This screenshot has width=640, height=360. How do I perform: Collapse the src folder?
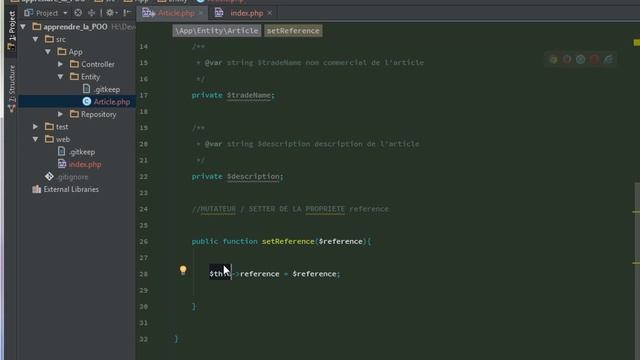point(36,40)
